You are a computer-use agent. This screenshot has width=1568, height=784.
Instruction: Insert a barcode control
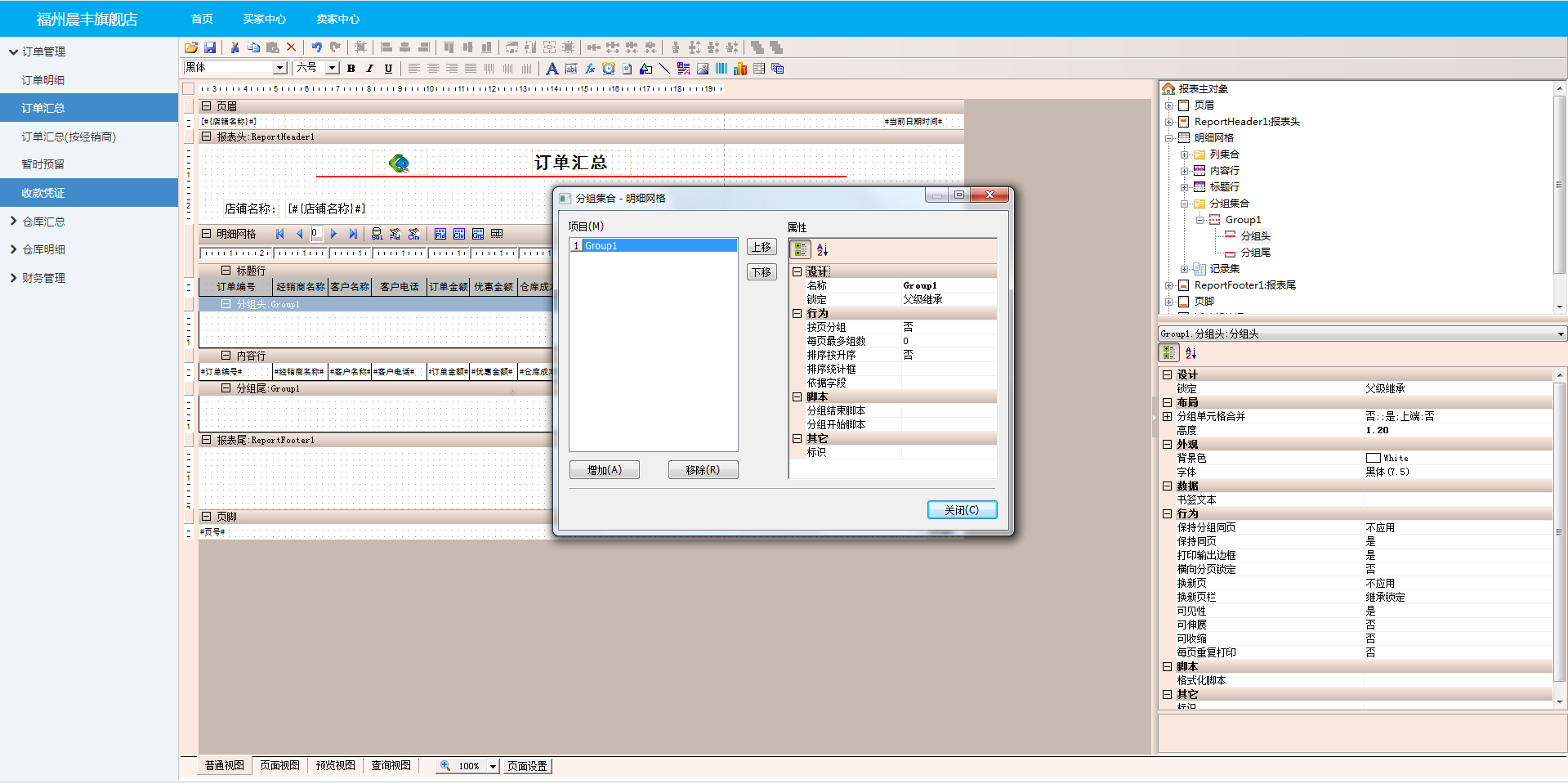point(721,69)
